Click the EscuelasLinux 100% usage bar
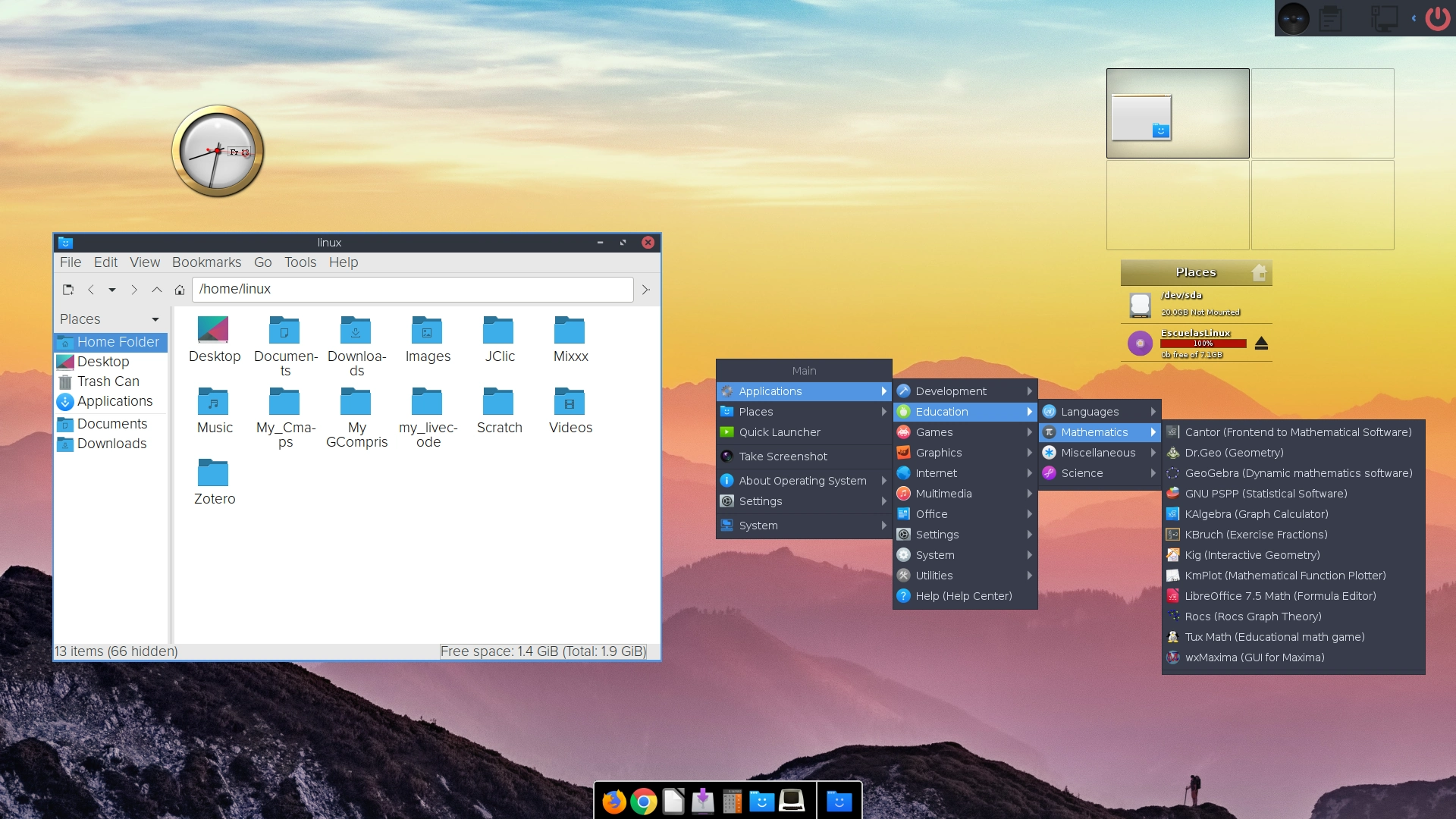The height and width of the screenshot is (819, 1456). pos(1205,343)
